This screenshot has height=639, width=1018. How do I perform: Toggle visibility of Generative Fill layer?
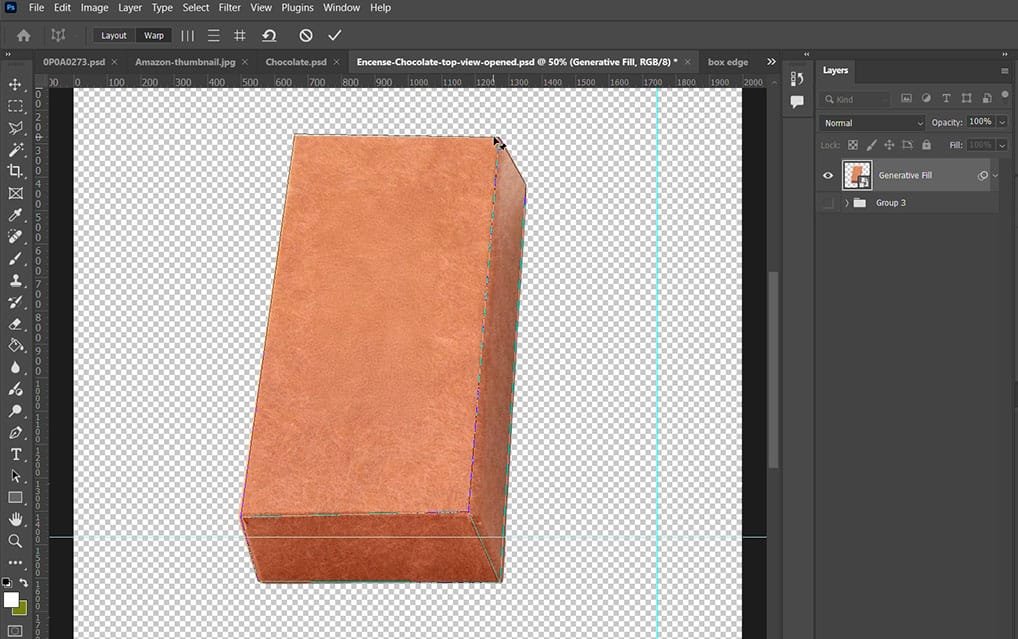tap(828, 175)
